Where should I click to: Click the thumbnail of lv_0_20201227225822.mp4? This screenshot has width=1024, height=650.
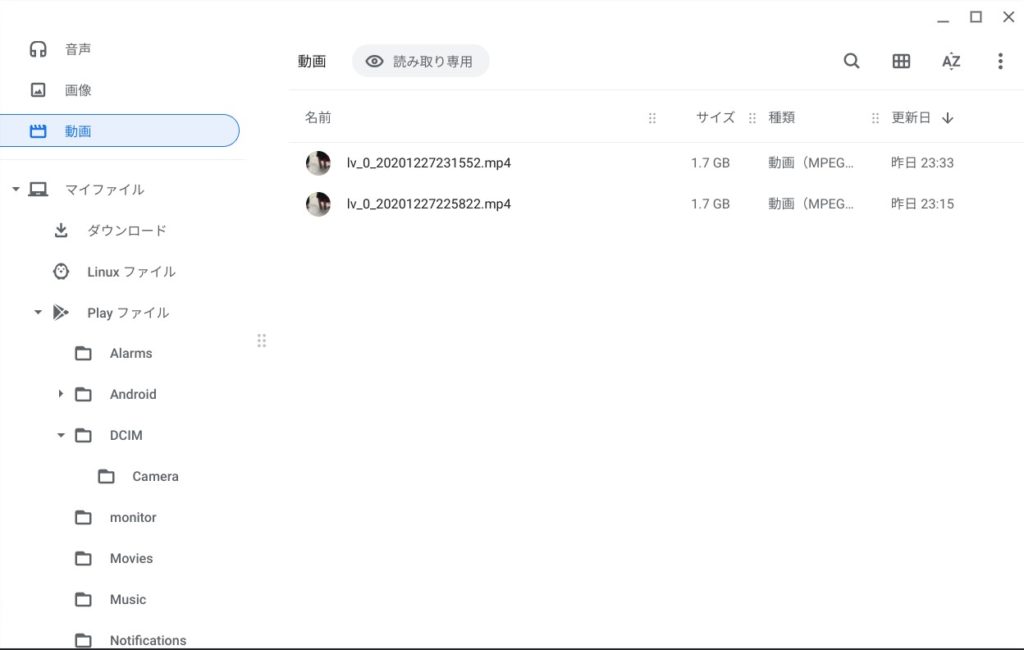pos(318,204)
